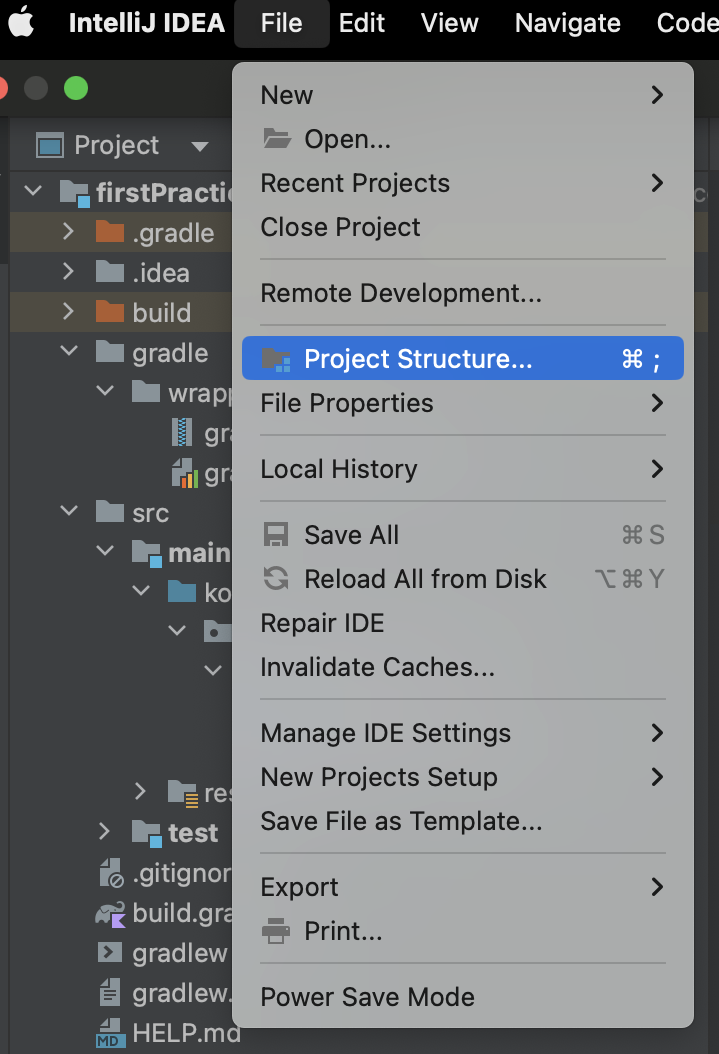Screen dimensions: 719x1054
Task: Click the HELP.md markdown file icon
Action: pos(109,1033)
